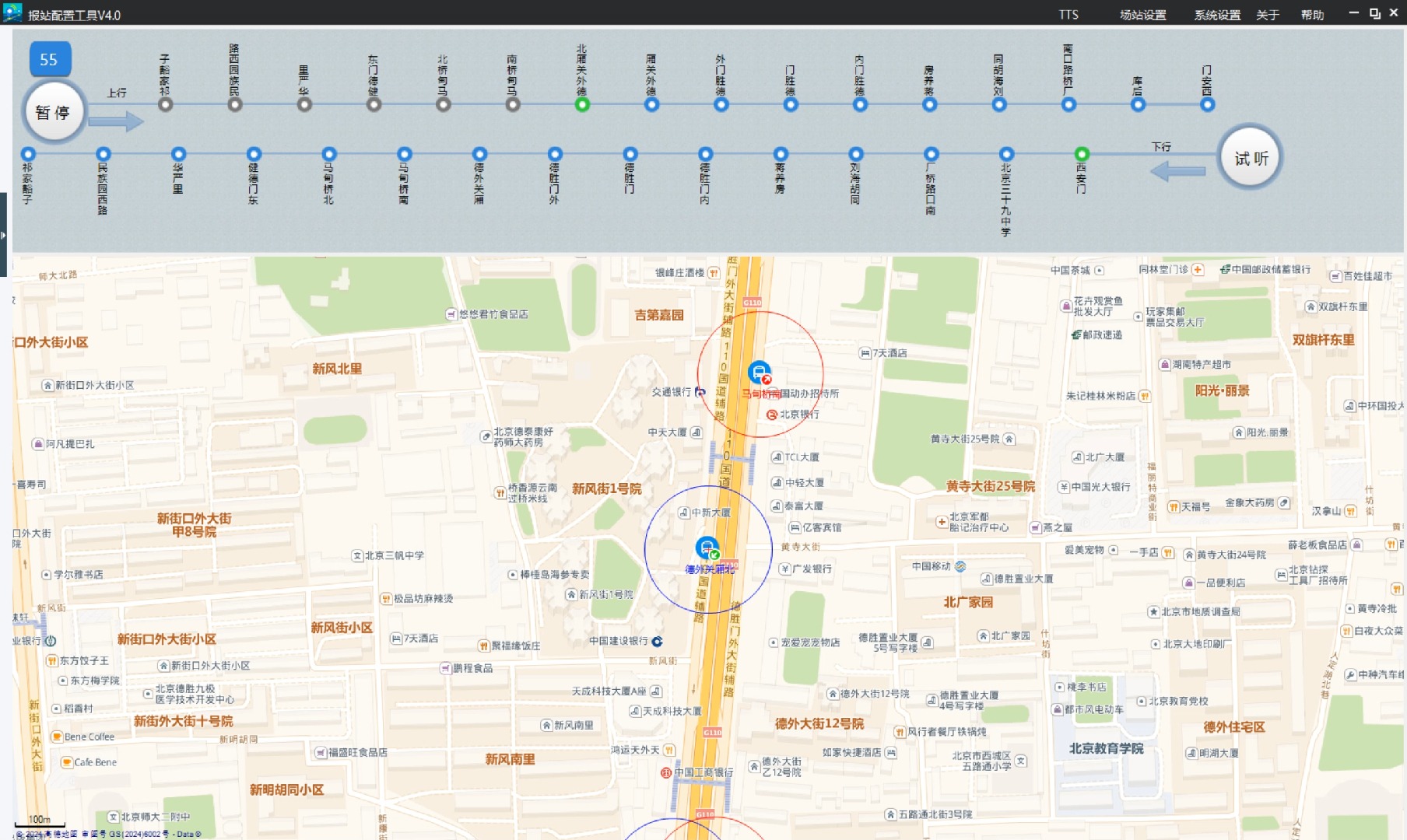Select 上行 terminal station node 西安门
The height and width of the screenshot is (840, 1407).
click(1207, 104)
